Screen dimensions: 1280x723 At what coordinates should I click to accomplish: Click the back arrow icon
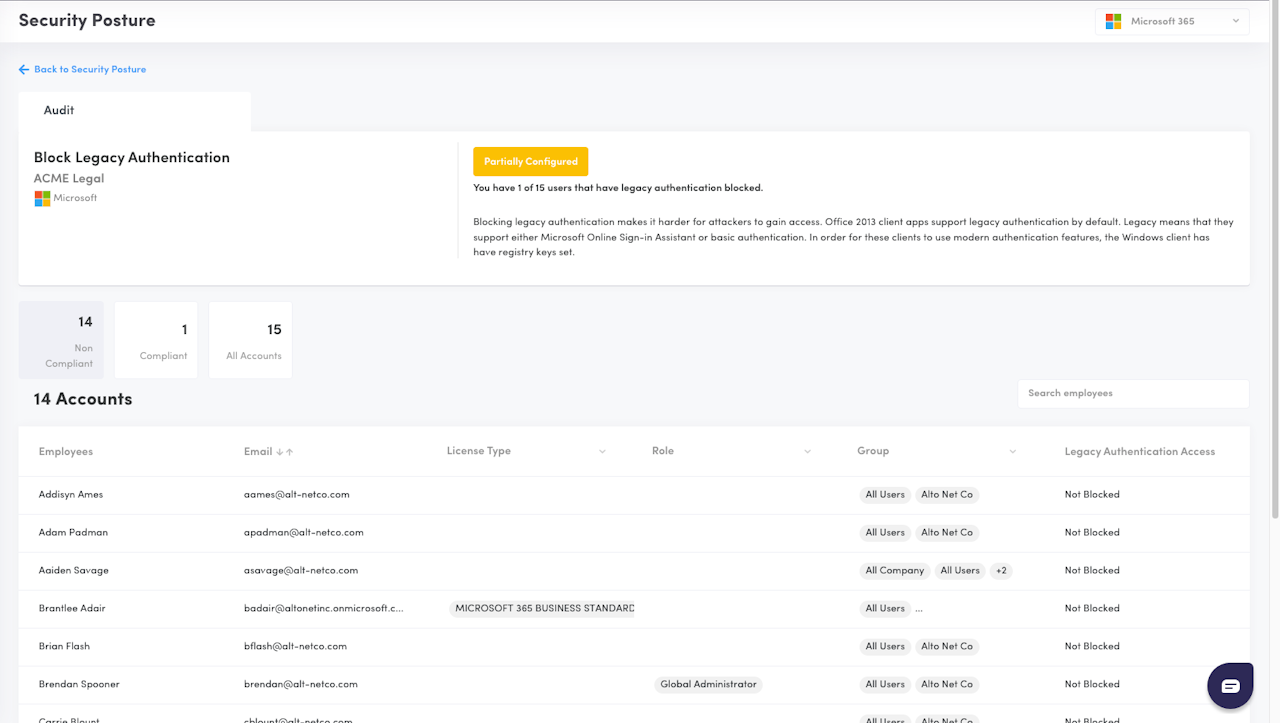pos(24,70)
